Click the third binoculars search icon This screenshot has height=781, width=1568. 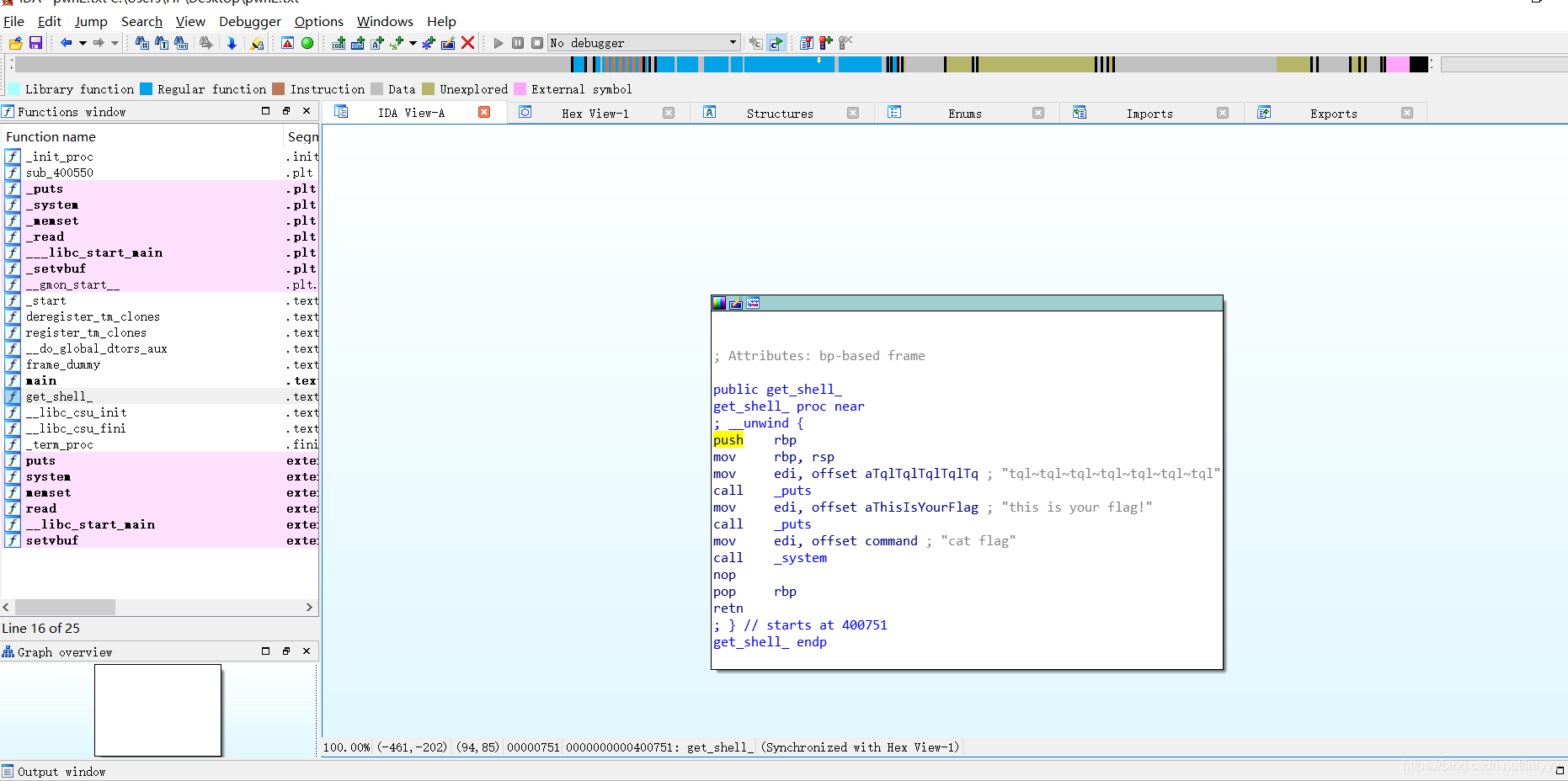click(181, 43)
